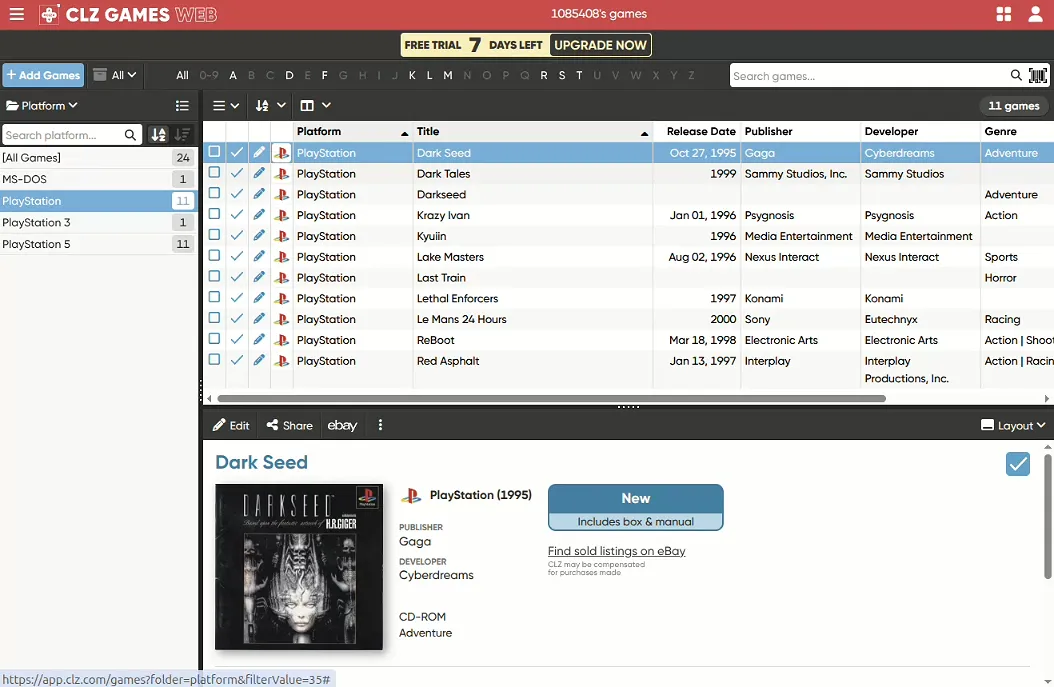Sort platform folders alphabetically icon
The width and height of the screenshot is (1054, 687).
159,134
